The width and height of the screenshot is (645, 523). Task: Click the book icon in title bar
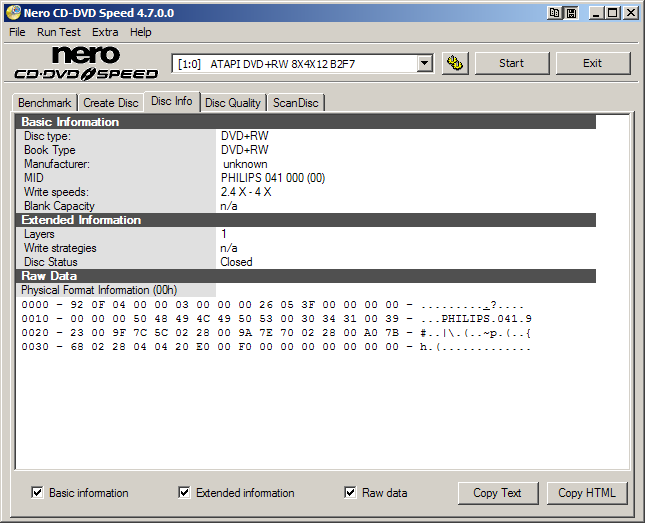(x=555, y=13)
